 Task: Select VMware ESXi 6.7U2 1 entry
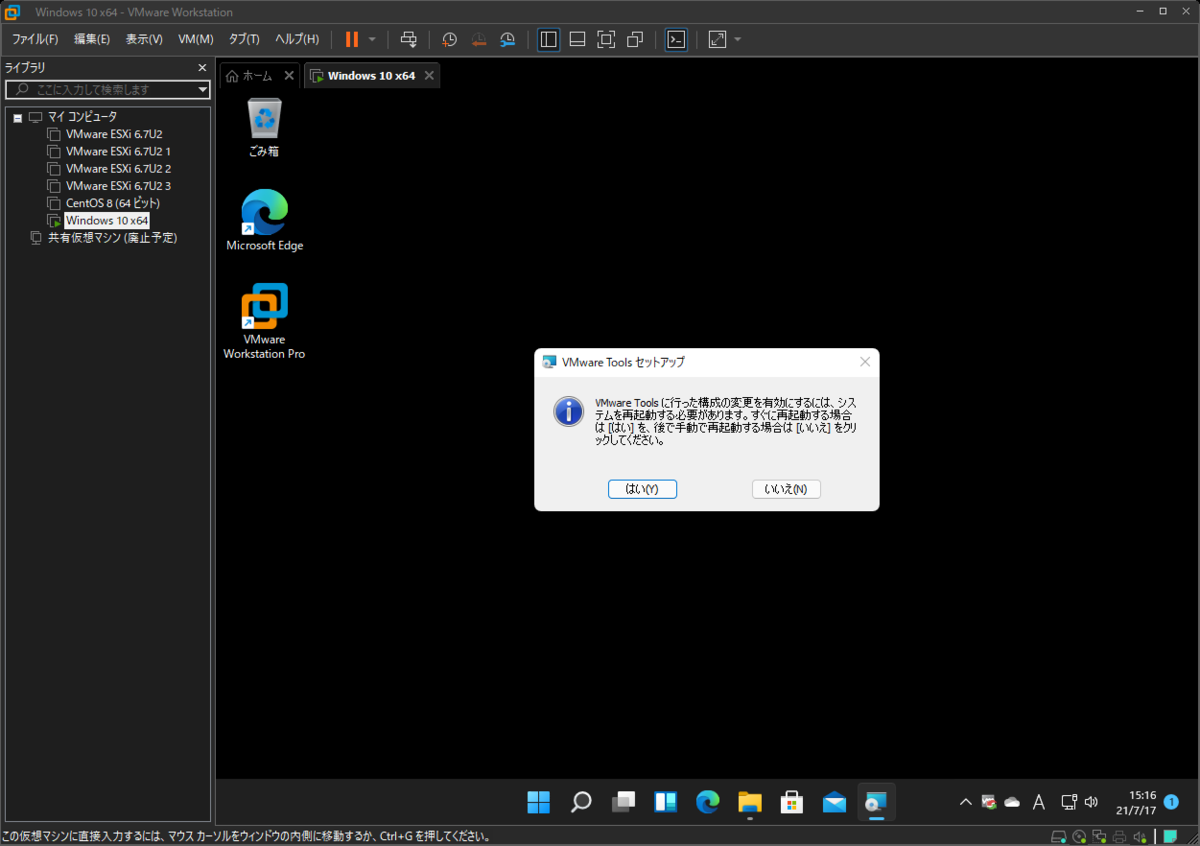[118, 151]
